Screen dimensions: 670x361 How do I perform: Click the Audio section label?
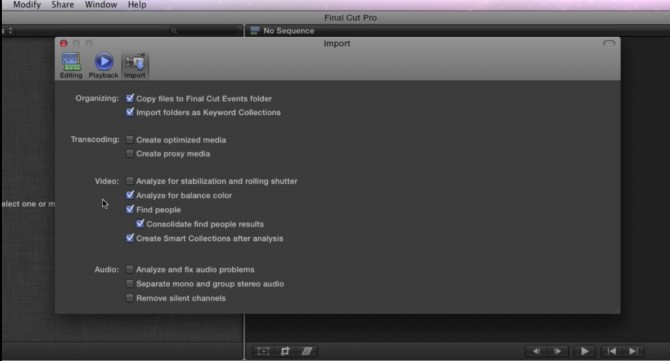pyautogui.click(x=106, y=270)
